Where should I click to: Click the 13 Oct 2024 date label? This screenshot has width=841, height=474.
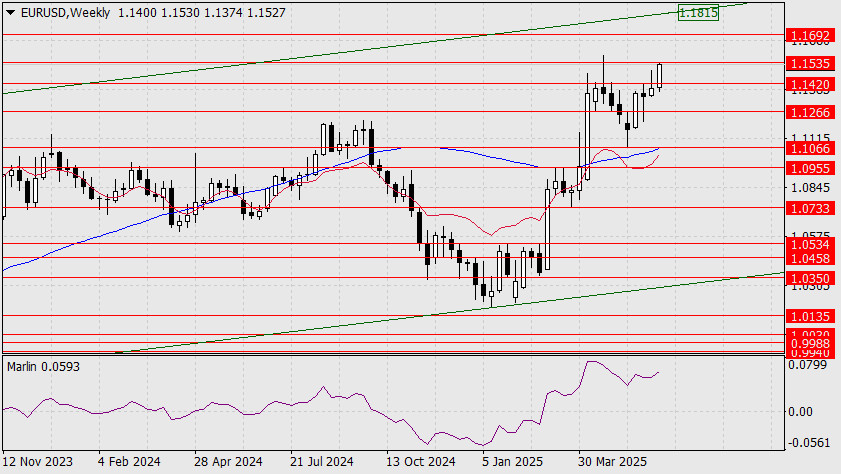coord(420,462)
